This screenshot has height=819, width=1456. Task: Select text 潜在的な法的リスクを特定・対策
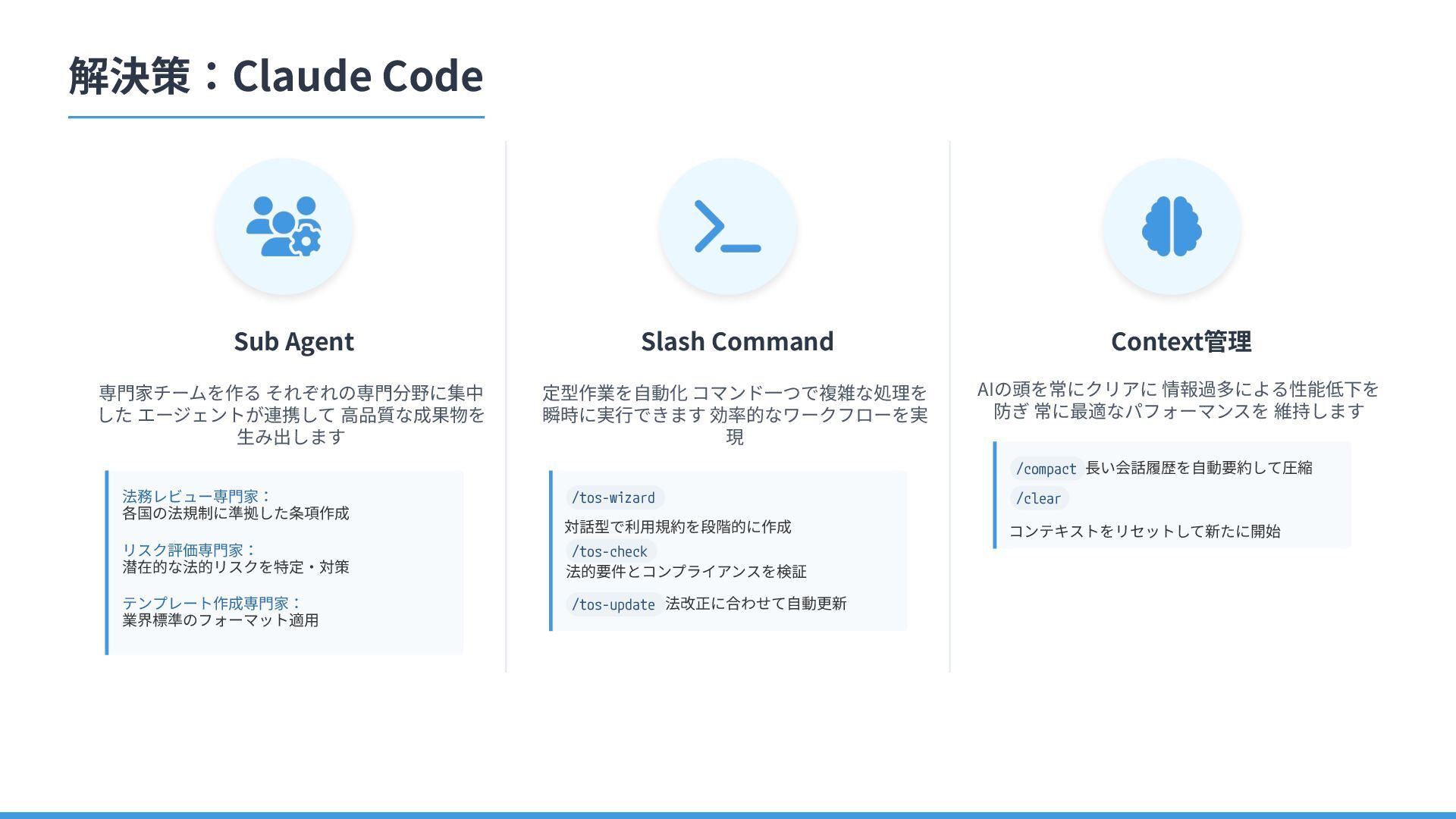[x=236, y=567]
